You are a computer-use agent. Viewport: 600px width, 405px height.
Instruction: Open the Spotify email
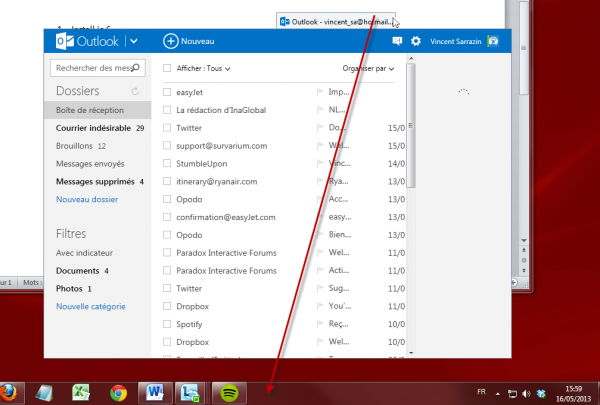tap(189, 324)
